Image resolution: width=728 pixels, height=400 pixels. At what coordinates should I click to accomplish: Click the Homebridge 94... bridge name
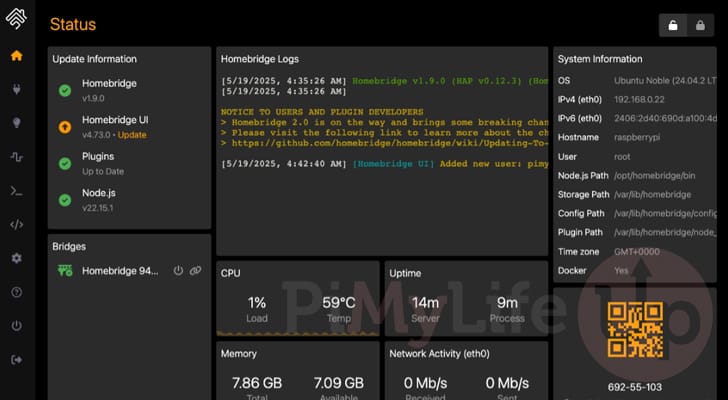coord(120,271)
